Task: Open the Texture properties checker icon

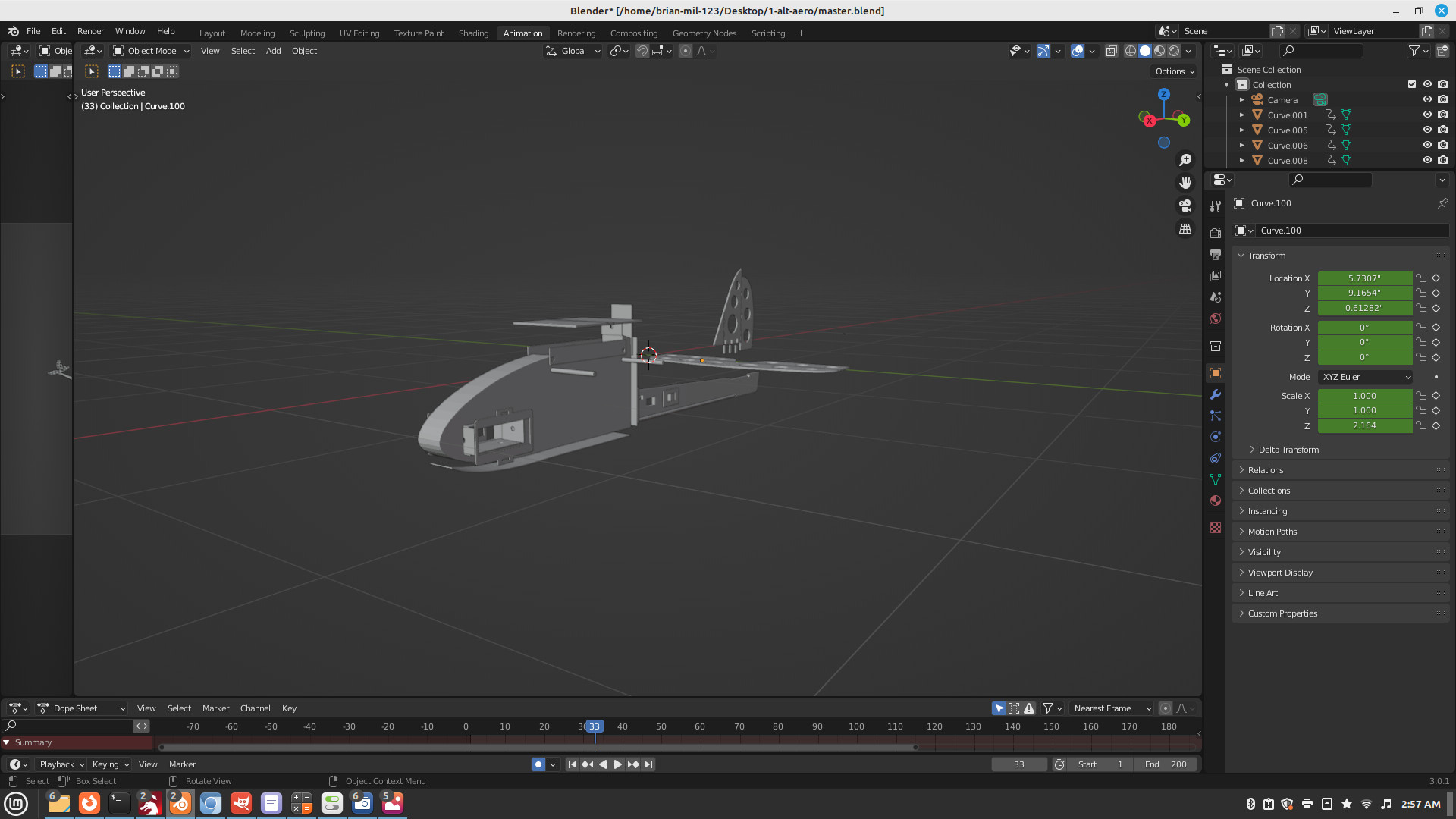Action: (1216, 528)
